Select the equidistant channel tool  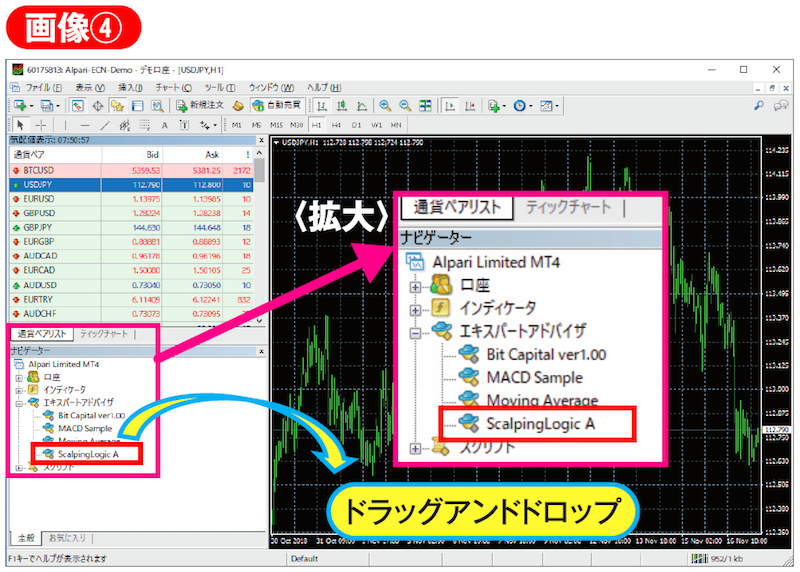pos(124,125)
